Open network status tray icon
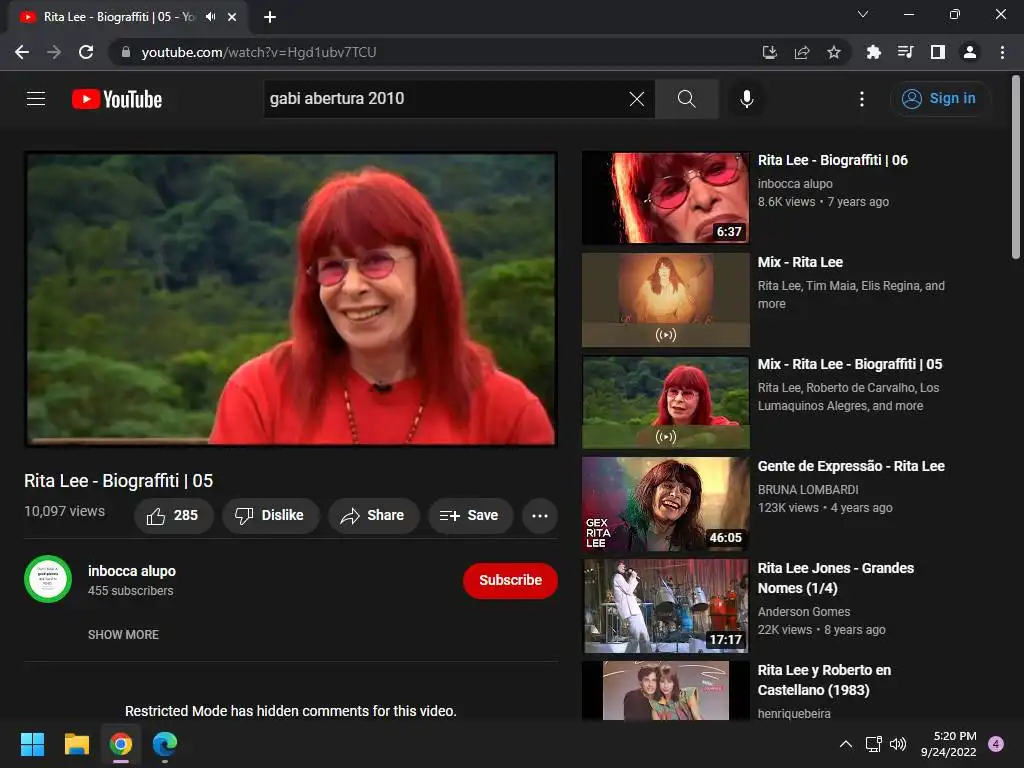Viewport: 1024px width, 768px height. (x=874, y=744)
